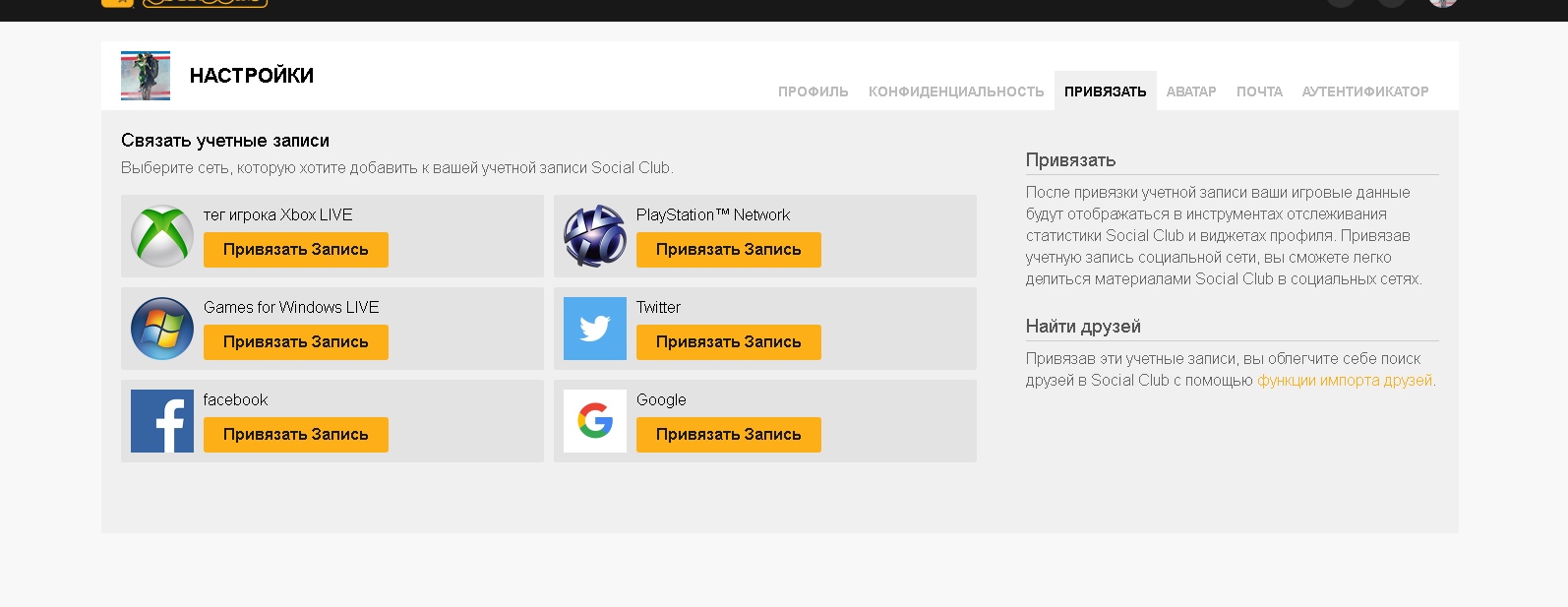This screenshot has width=1568, height=607.
Task: Click the тег игрока Xbox LIVE label
Action: [277, 214]
